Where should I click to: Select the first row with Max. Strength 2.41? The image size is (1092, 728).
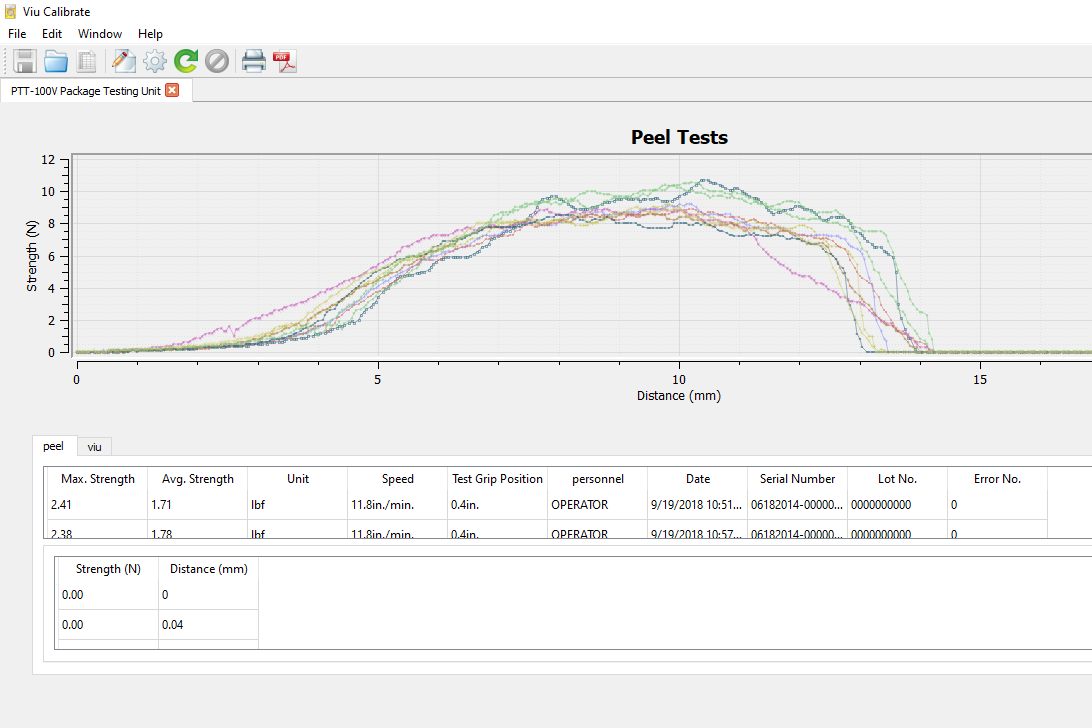pos(97,505)
